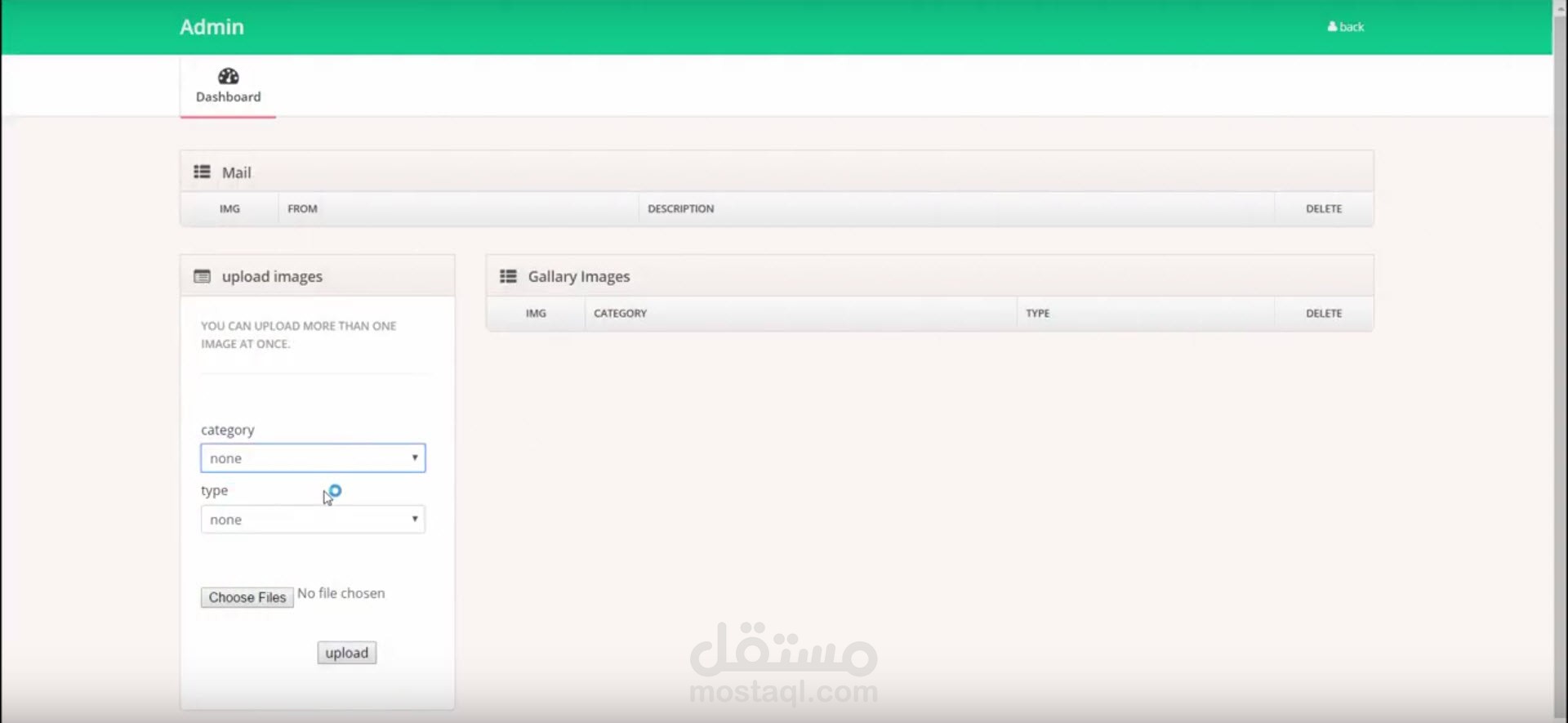This screenshot has height=723, width=1568.
Task: Click the type field label
Action: point(215,490)
